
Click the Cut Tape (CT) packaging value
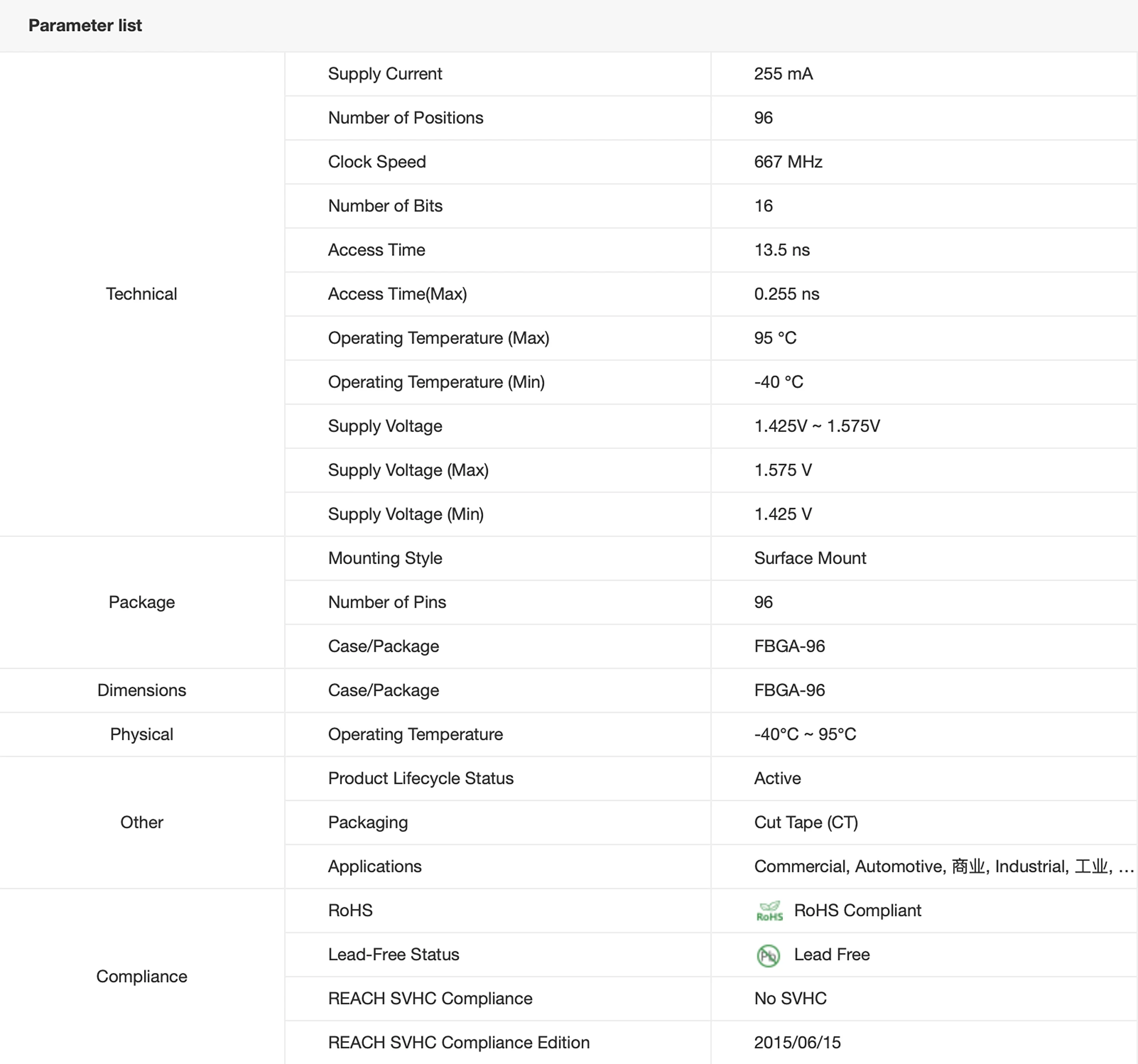(805, 823)
